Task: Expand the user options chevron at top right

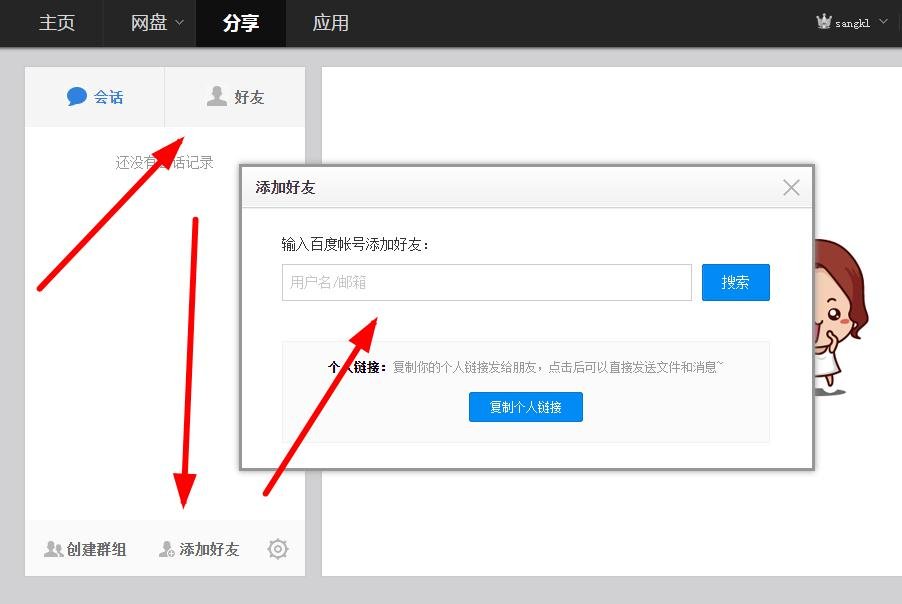Action: [882, 20]
